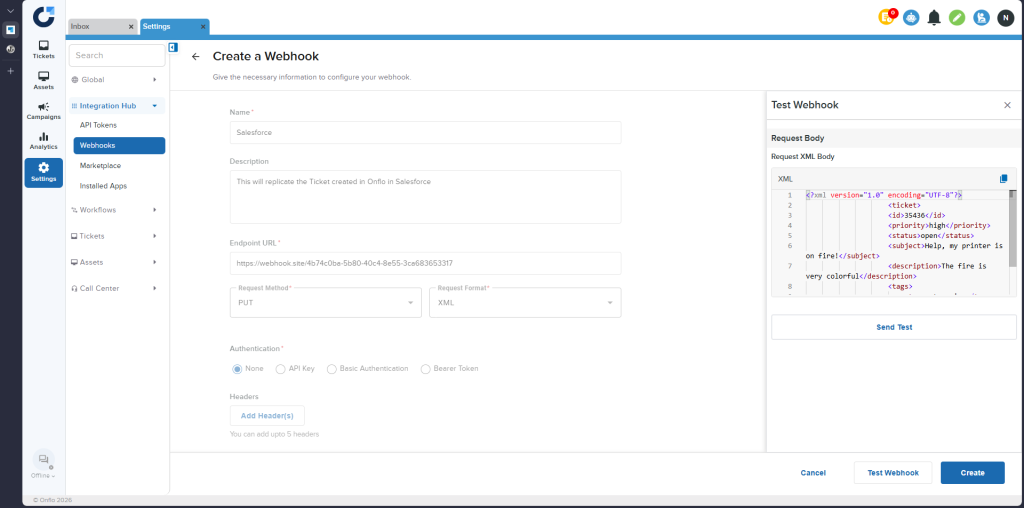
Task: Select the None authentication option
Action: tap(238, 369)
